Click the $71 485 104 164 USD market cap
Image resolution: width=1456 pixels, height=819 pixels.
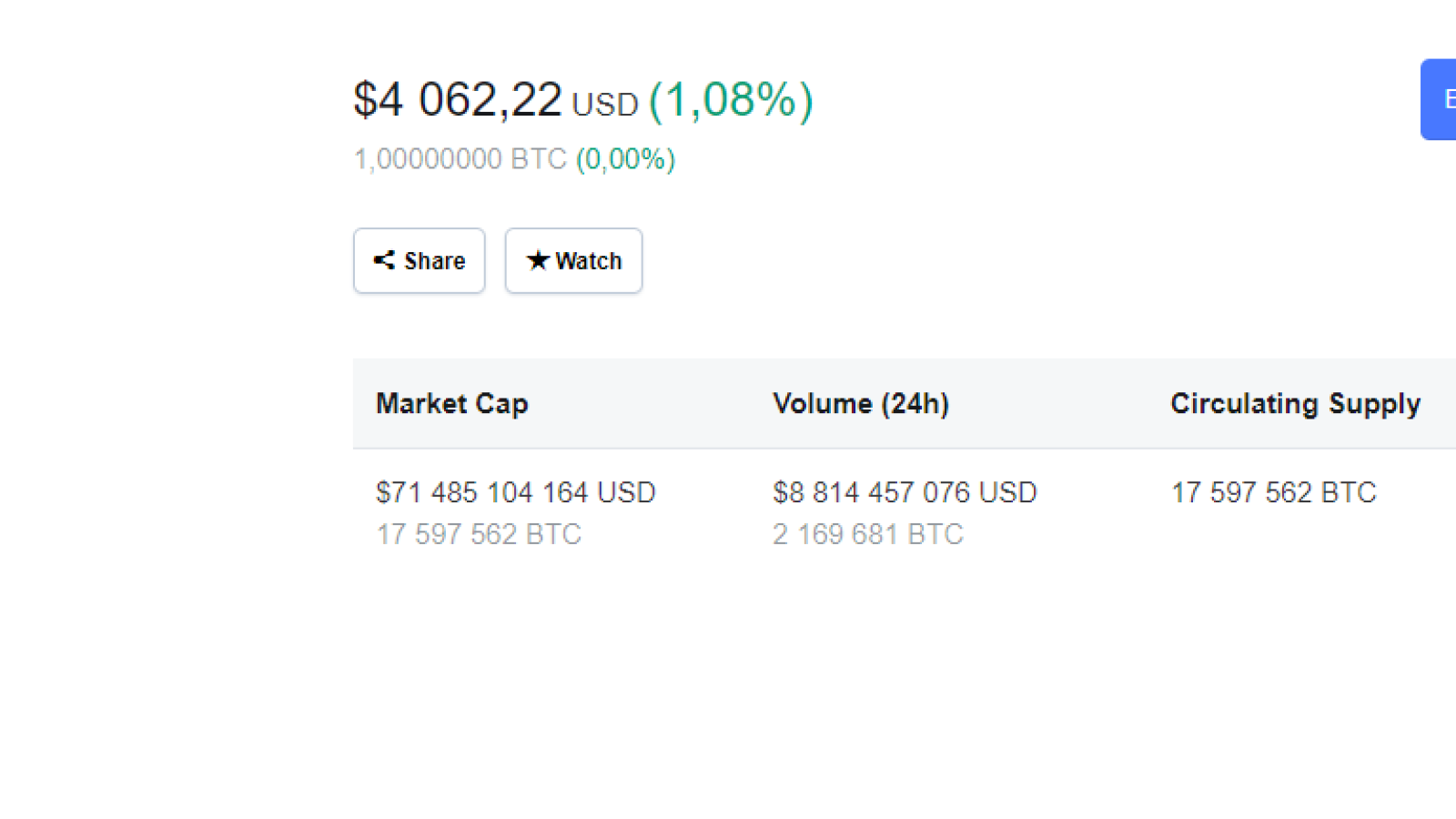point(515,492)
